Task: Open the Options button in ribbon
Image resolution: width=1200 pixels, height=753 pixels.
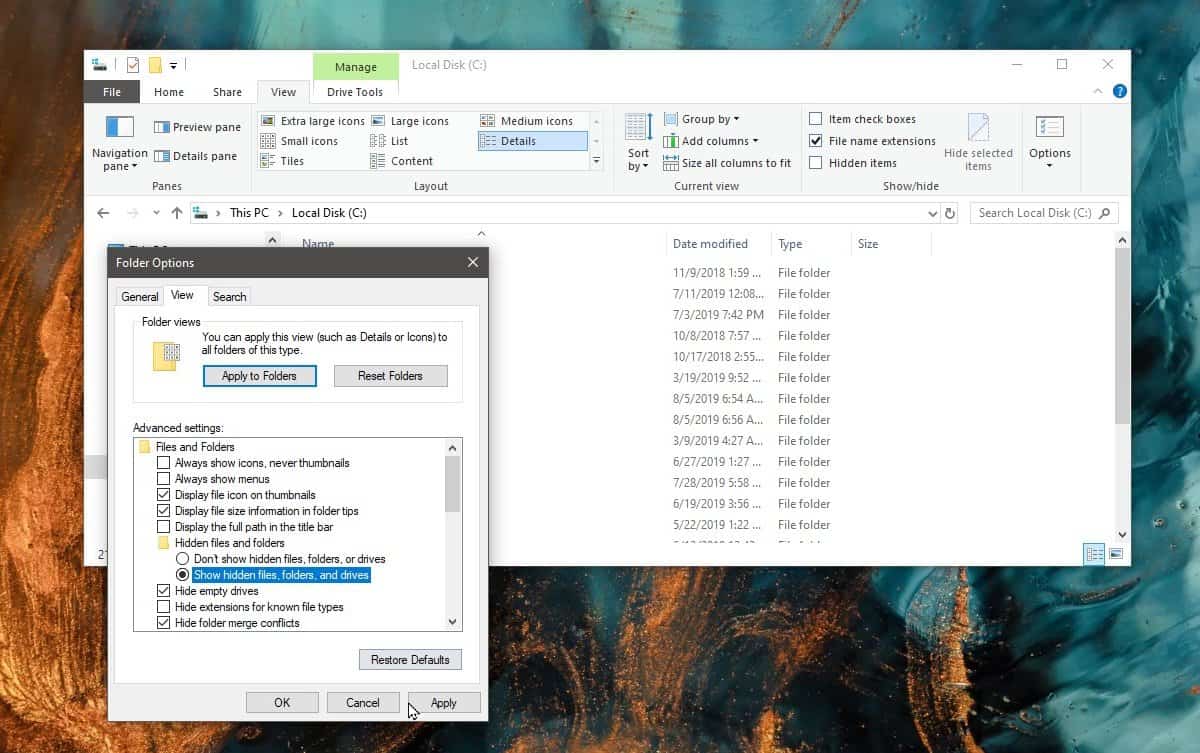Action: [1049, 141]
